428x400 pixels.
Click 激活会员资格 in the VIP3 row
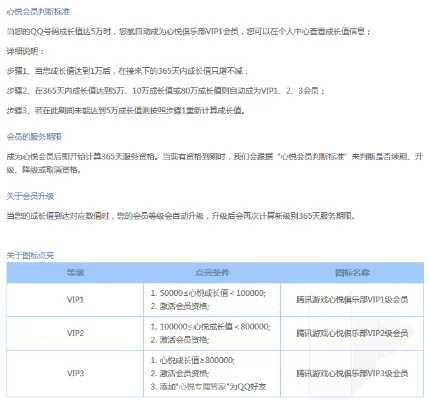click(x=180, y=374)
